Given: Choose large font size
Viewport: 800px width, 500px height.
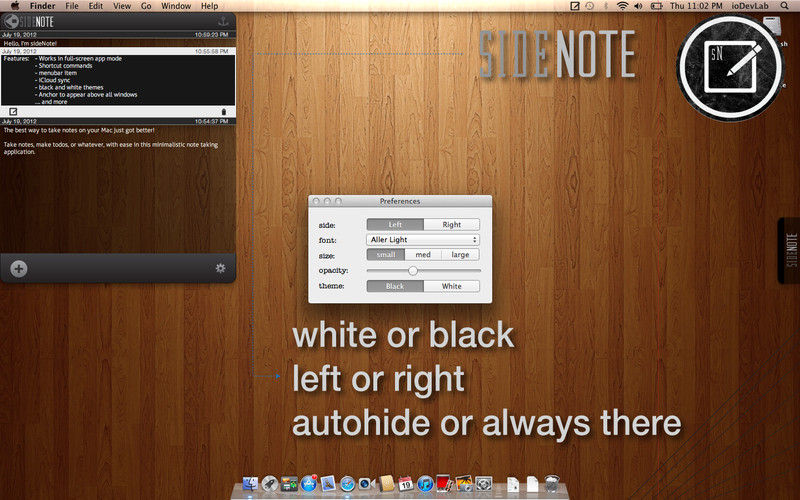Looking at the screenshot, I should [x=460, y=255].
